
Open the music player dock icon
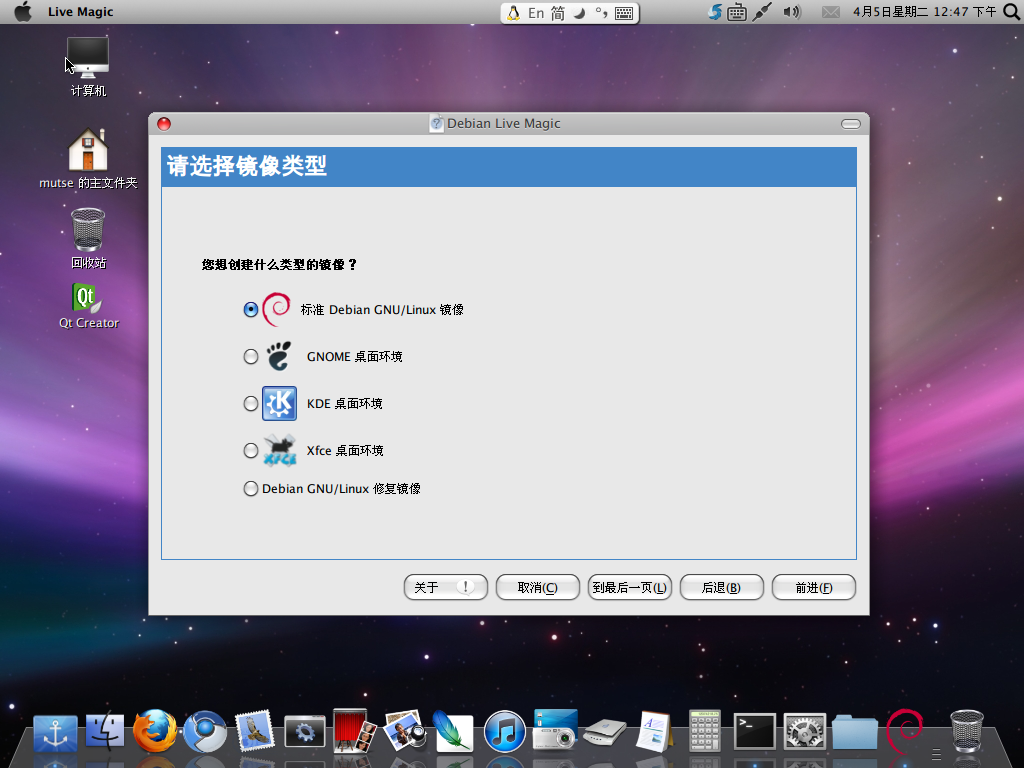[504, 731]
